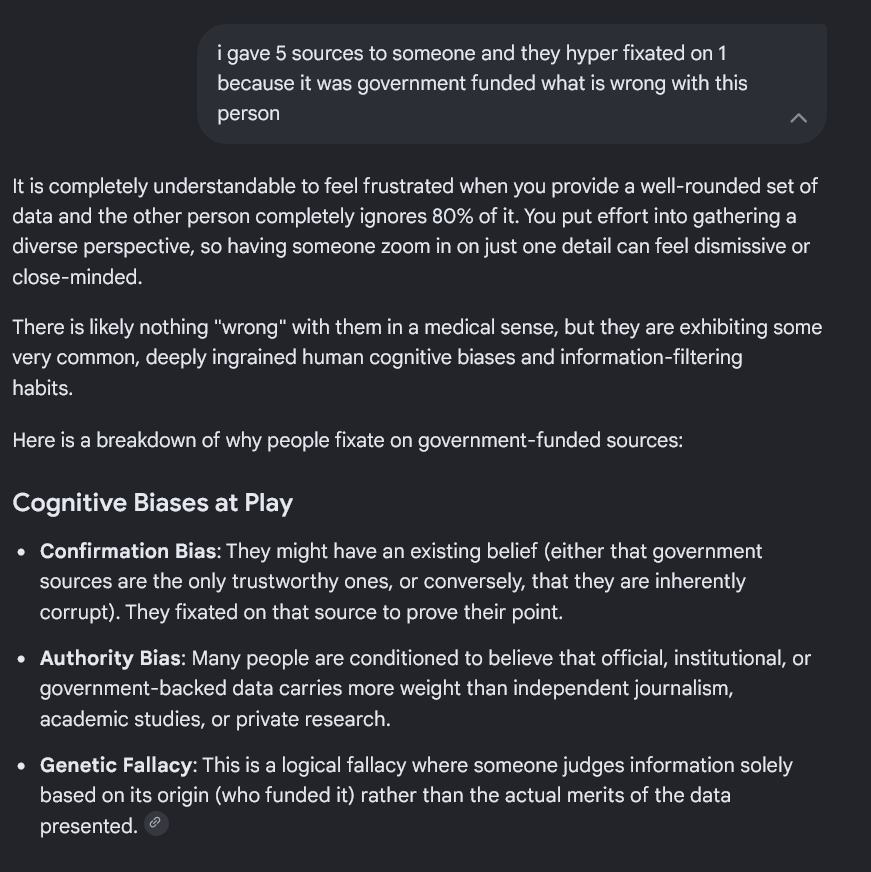Viewport: 871px width, 872px height.
Task: Click the bullet dot beside Genetic Fallacy
Action: pyautogui.click(x=22, y=766)
